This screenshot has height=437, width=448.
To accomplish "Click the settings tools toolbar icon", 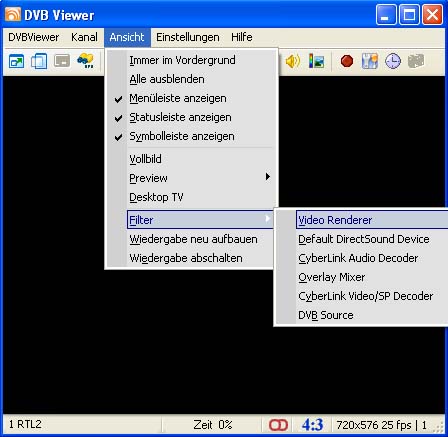I will 370,61.
